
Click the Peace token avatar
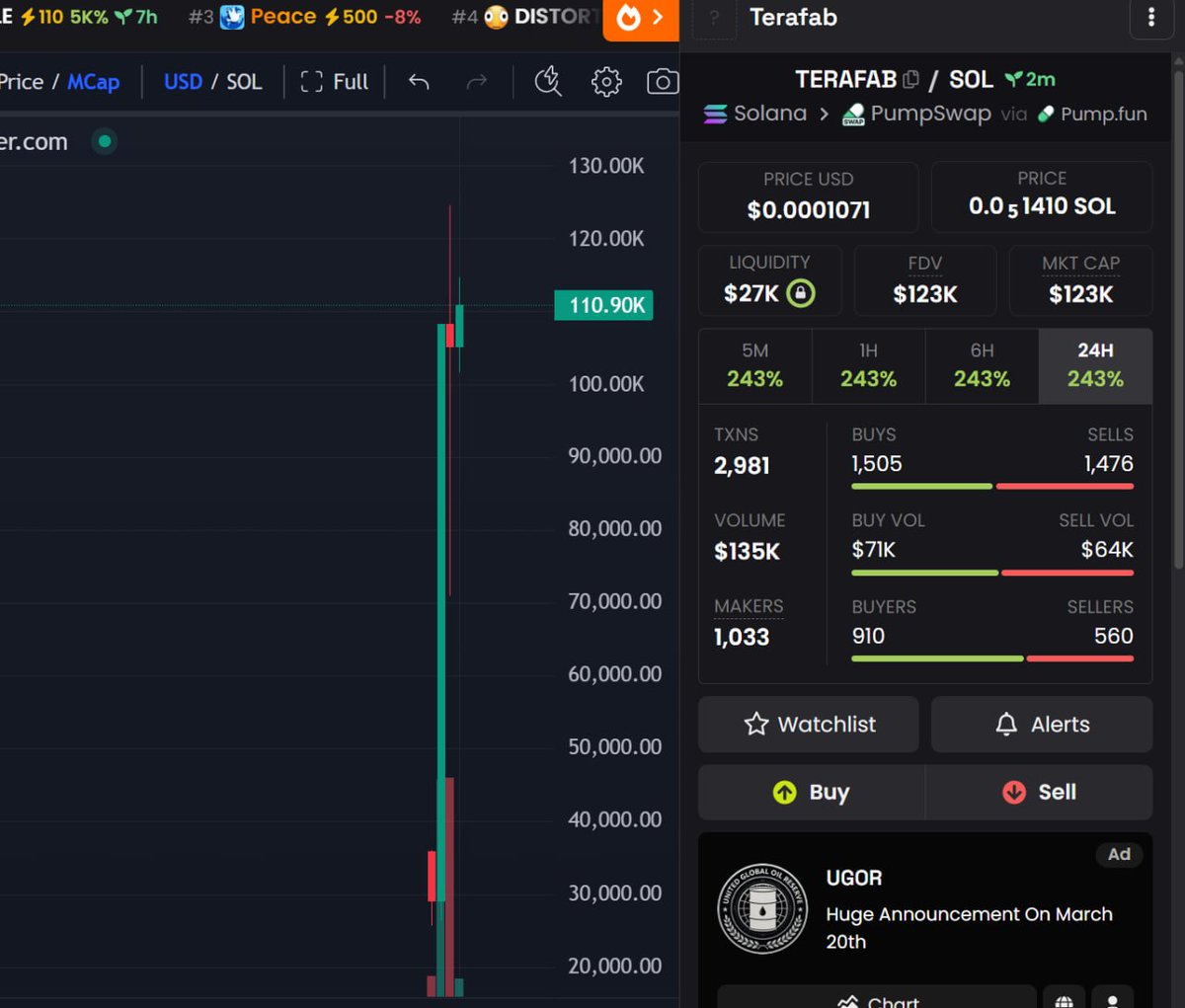(232, 17)
